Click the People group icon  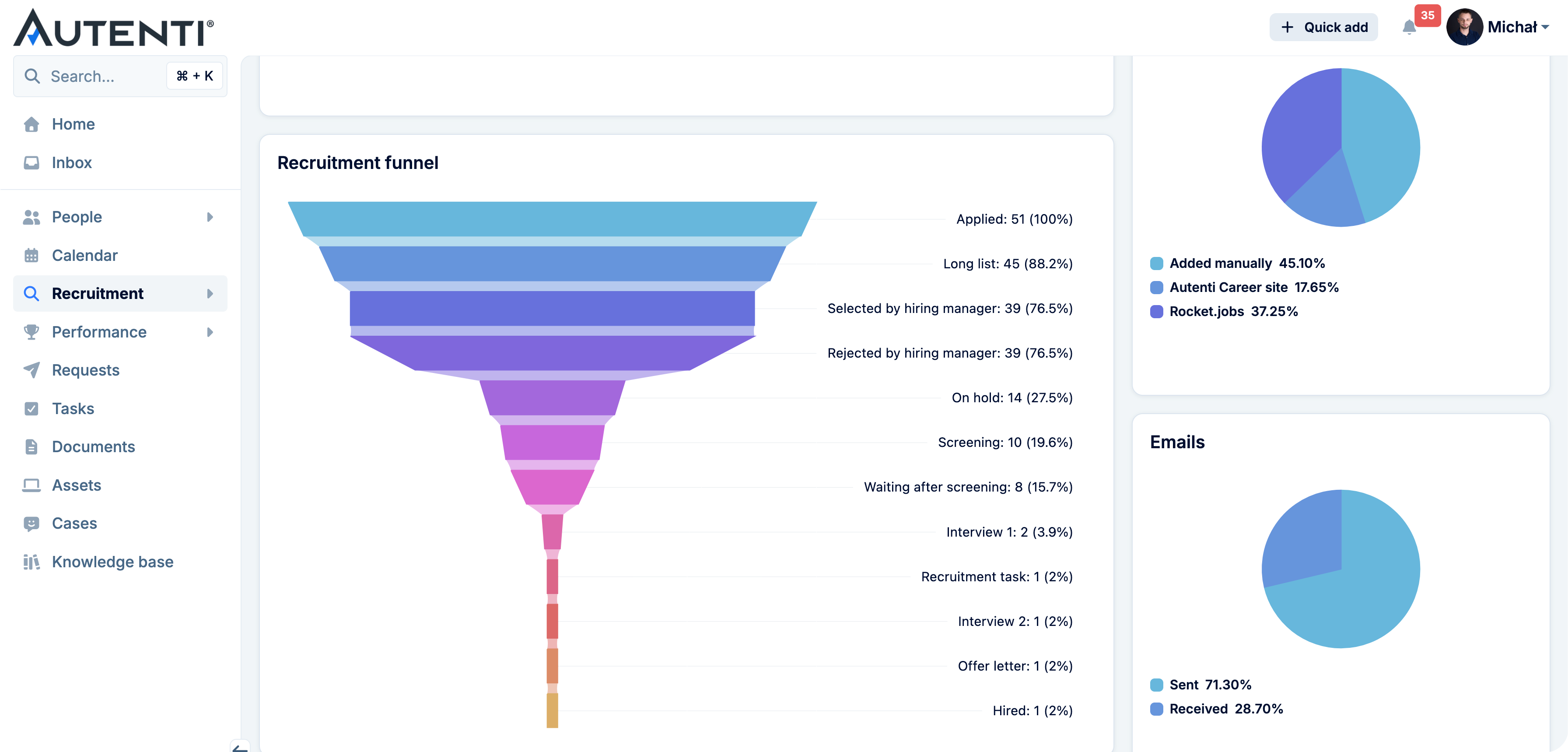pos(31,217)
